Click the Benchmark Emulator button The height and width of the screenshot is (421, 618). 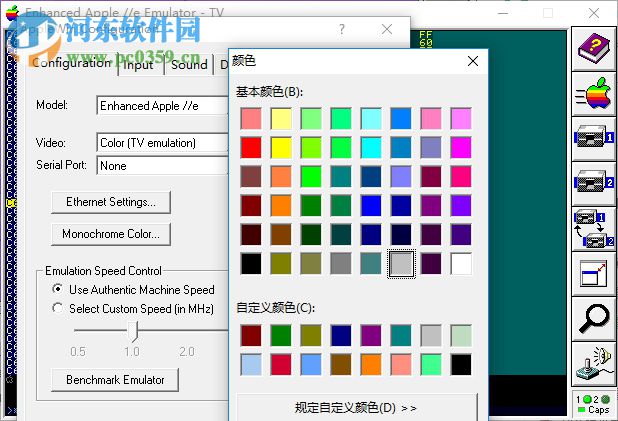click(x=115, y=380)
